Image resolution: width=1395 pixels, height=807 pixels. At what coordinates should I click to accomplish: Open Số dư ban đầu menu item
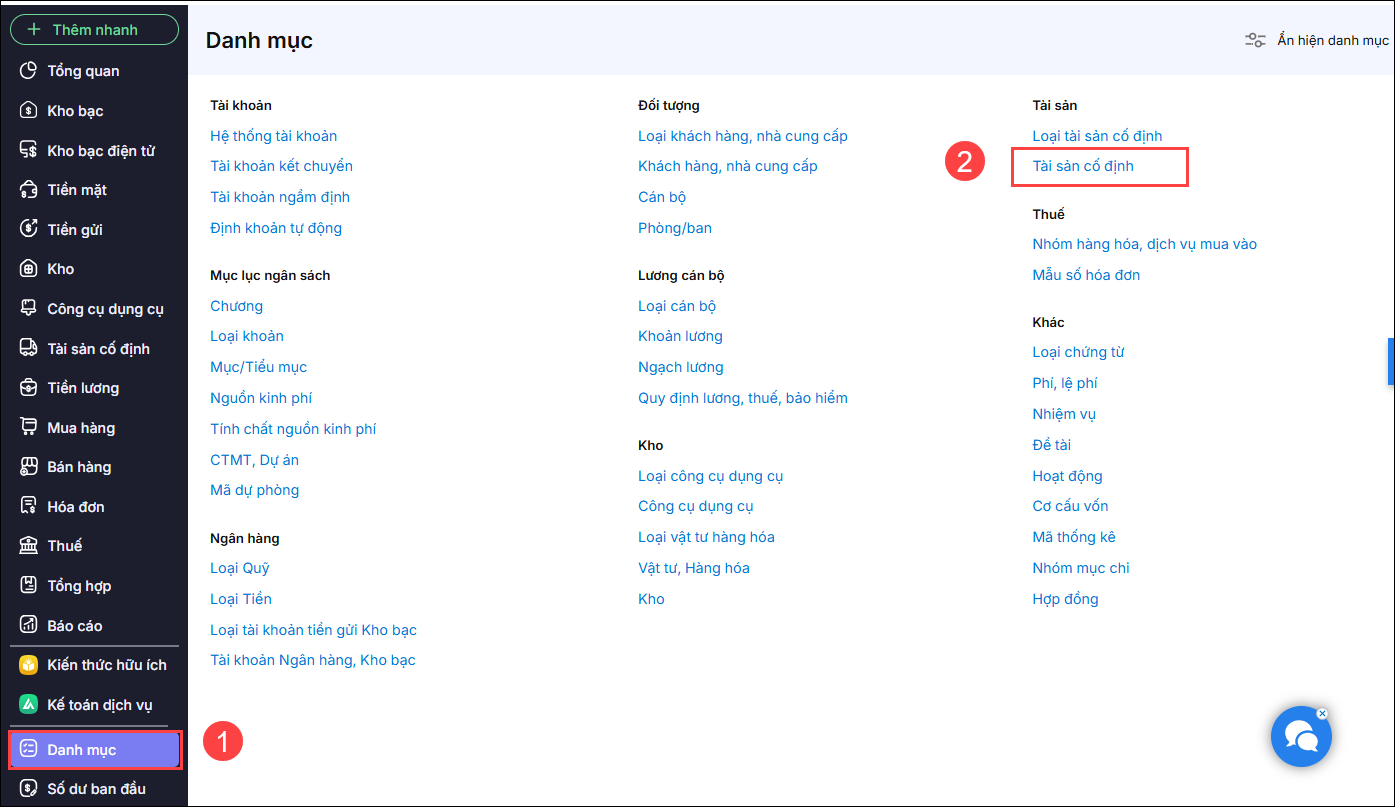point(96,789)
